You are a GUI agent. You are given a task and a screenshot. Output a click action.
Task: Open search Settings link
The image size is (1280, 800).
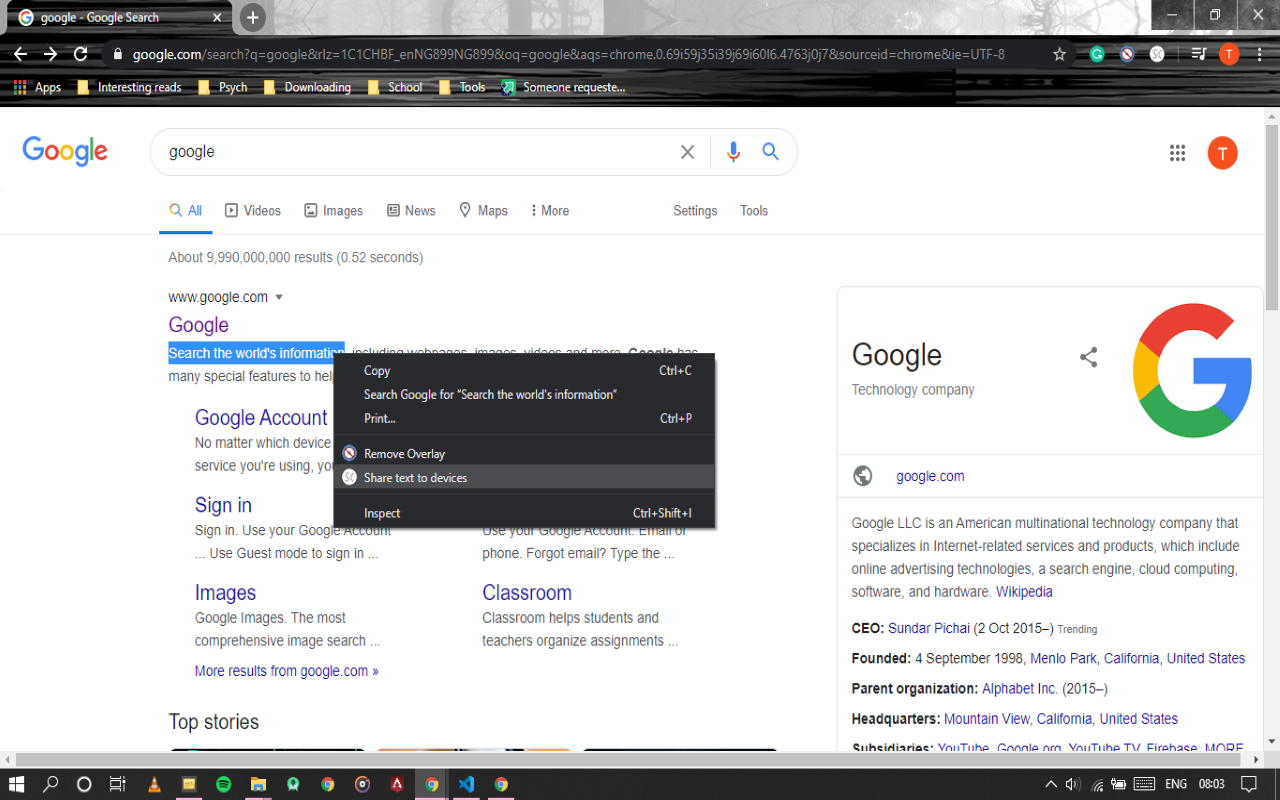click(x=695, y=211)
